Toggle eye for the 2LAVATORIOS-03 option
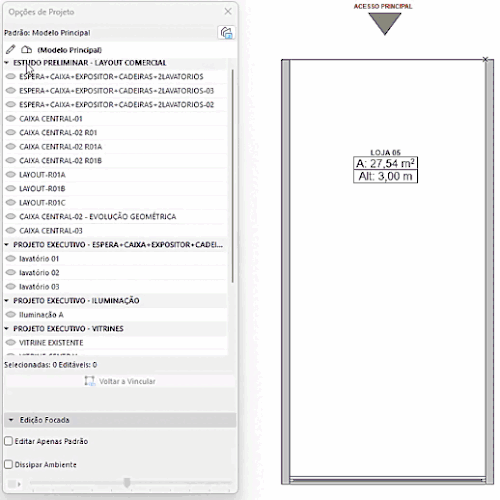Viewport: 500px width, 500px height. (x=11, y=90)
